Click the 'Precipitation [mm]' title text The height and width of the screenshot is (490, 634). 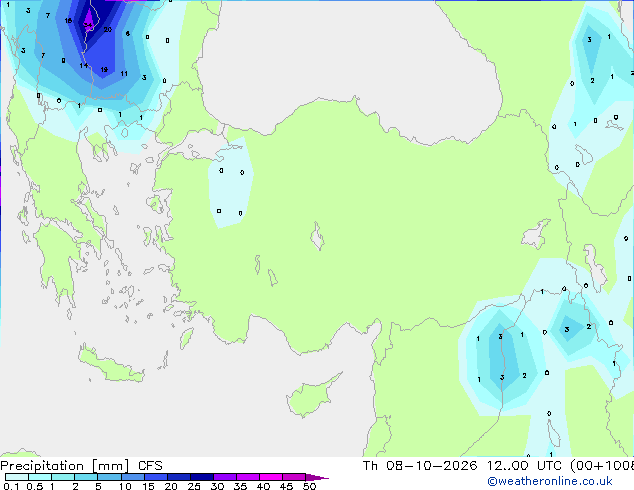[65, 466]
